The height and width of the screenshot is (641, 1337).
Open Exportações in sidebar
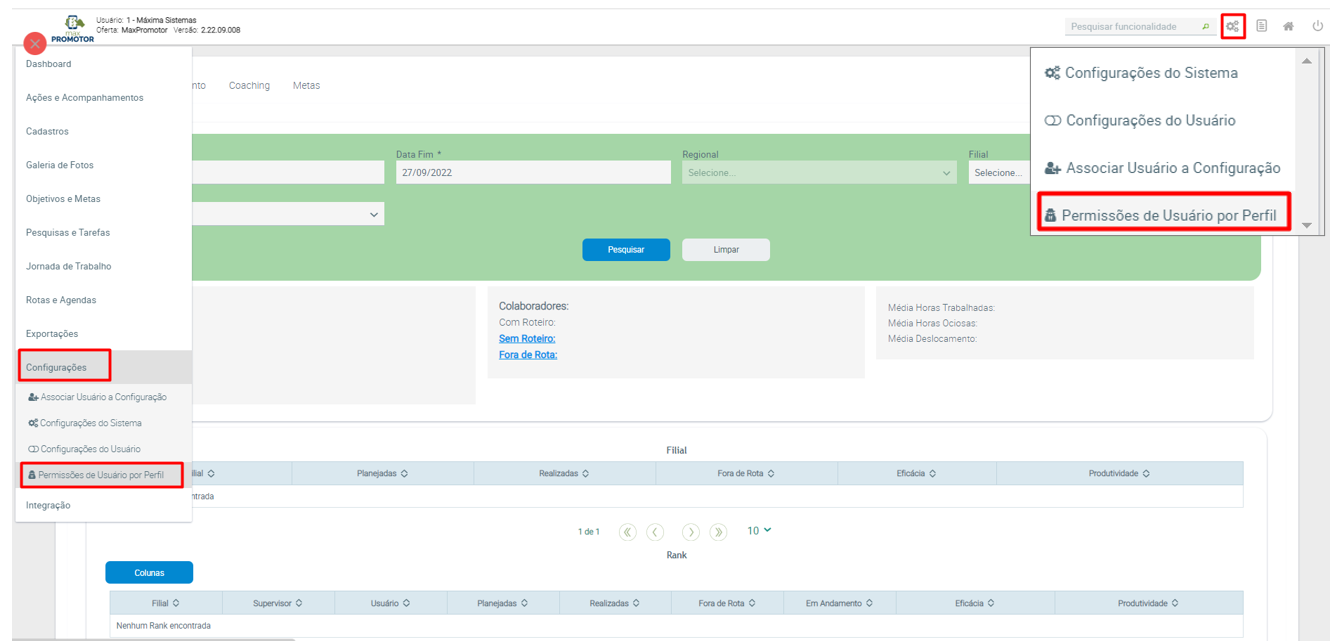[103, 334]
